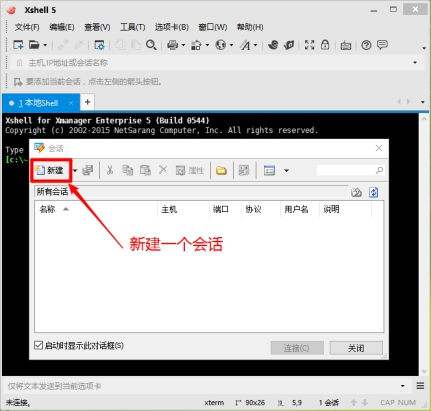This screenshot has width=431, height=411.
Task: Click the padlock lock screen icon
Action: 325,44
